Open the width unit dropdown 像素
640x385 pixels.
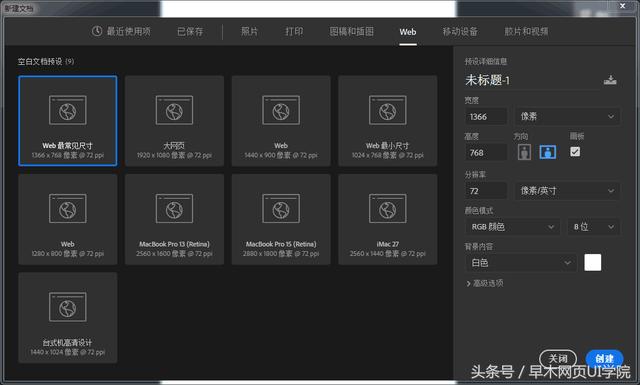coord(567,117)
